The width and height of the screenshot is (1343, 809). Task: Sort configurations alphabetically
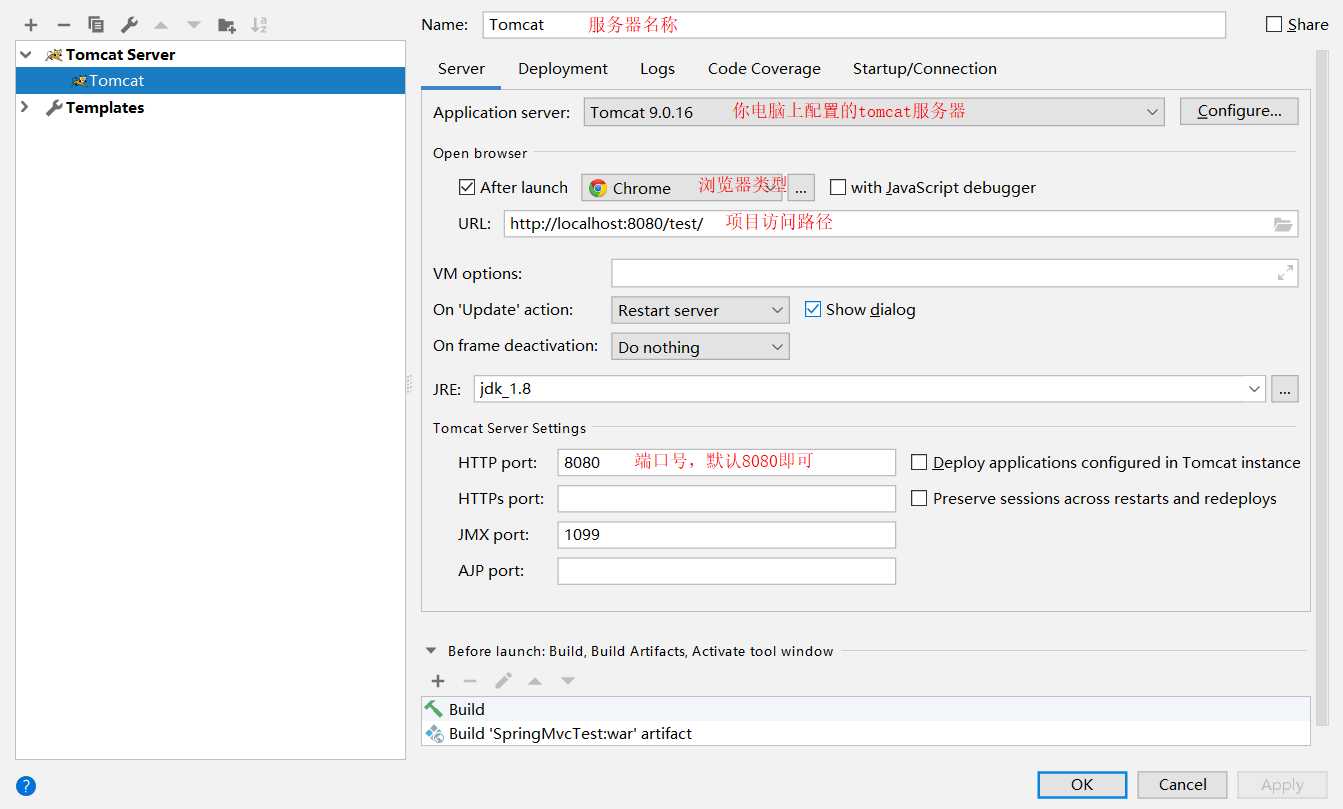point(259,25)
